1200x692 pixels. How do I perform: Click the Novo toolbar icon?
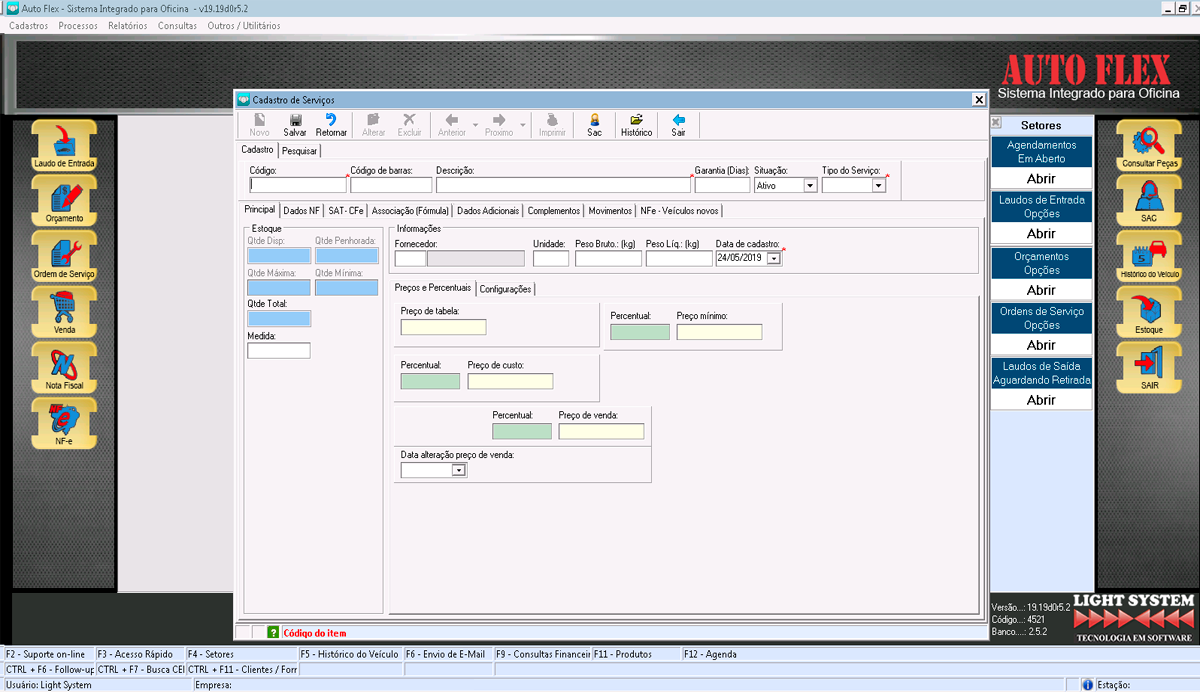point(259,125)
